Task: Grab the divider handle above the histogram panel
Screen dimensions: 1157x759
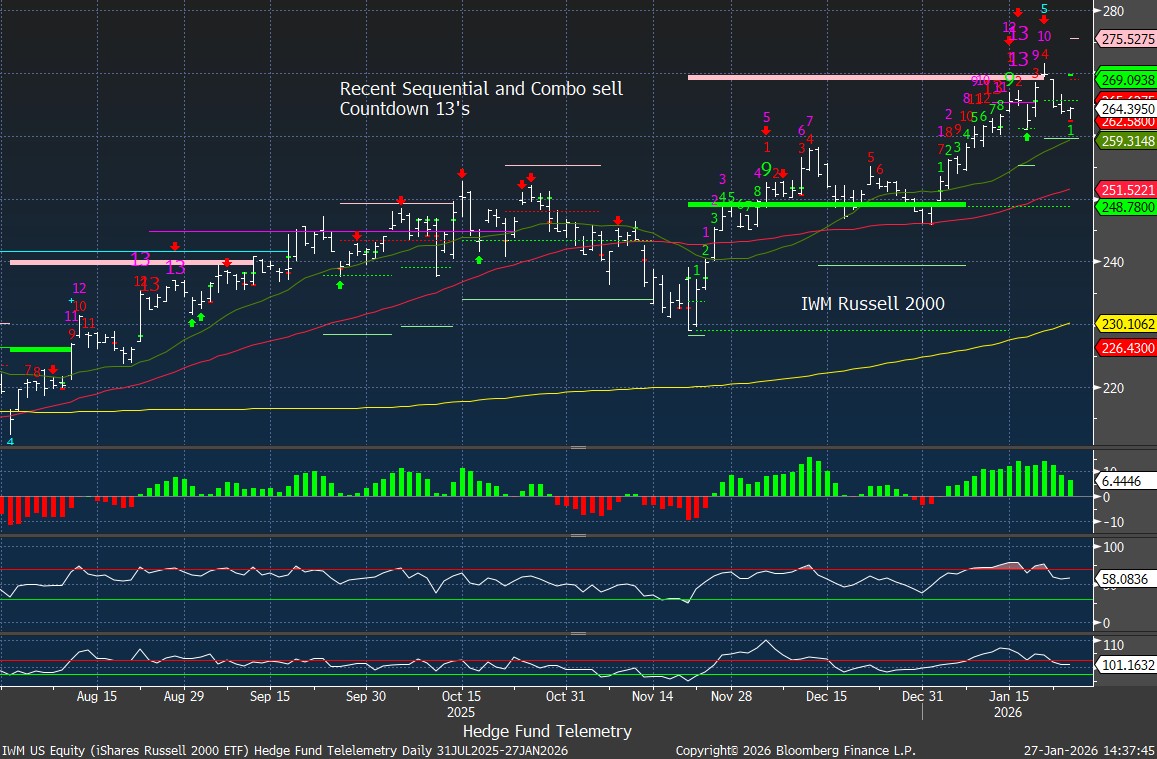Action: [x=577, y=449]
